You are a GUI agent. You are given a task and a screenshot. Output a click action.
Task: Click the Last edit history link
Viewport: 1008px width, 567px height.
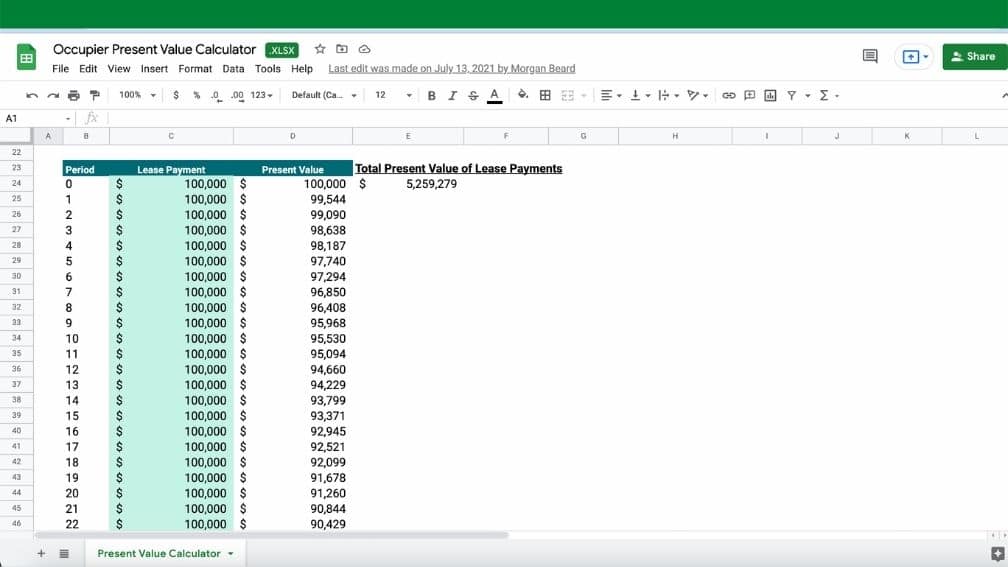coord(451,69)
